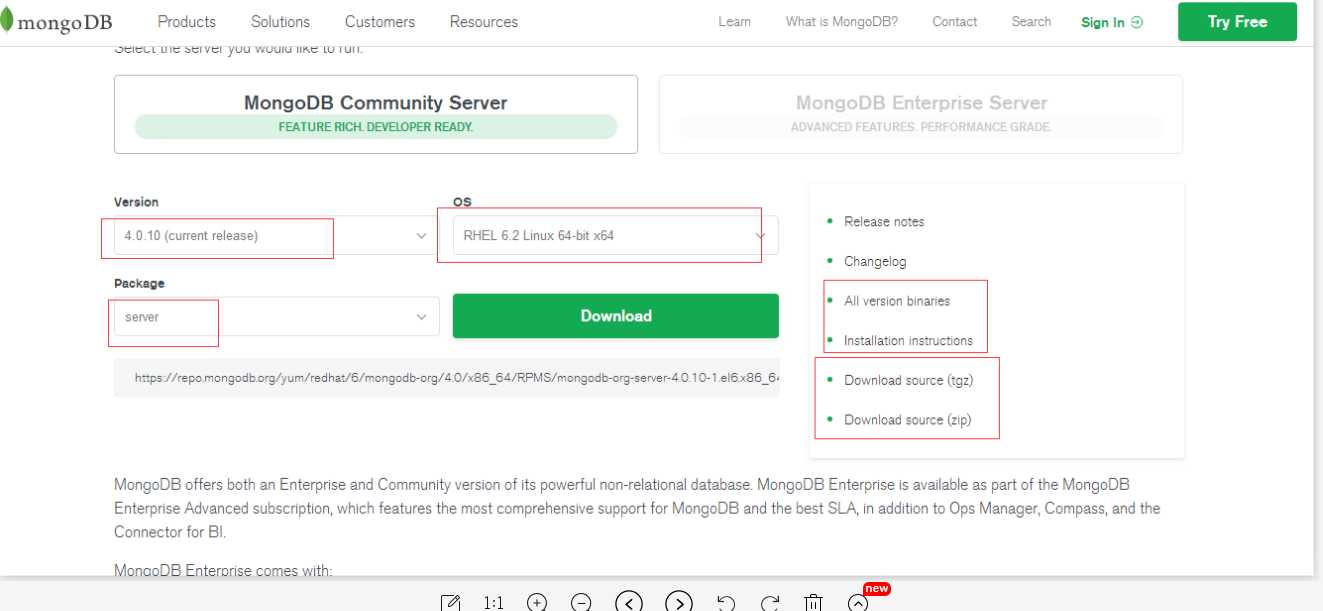This screenshot has width=1323, height=611.
Task: Delete image with trash icon
Action: click(x=813, y=602)
